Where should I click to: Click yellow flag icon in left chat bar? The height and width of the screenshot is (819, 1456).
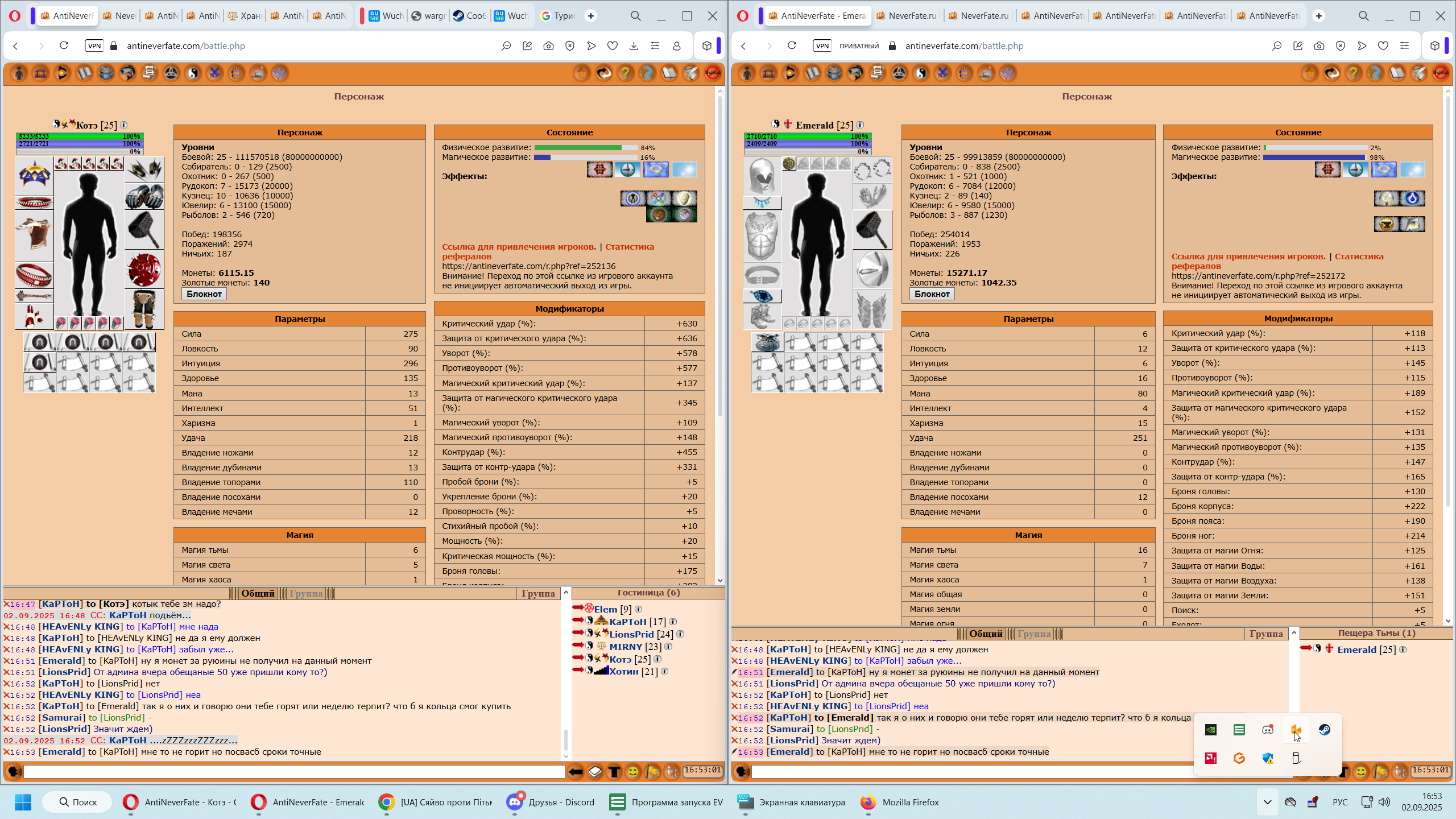pos(652,772)
